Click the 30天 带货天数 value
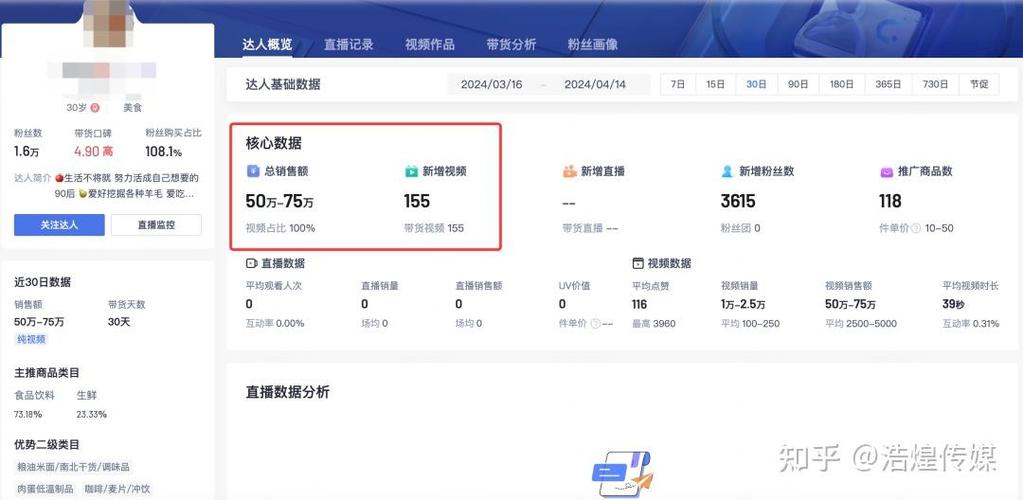The height and width of the screenshot is (500, 1023). 119,322
